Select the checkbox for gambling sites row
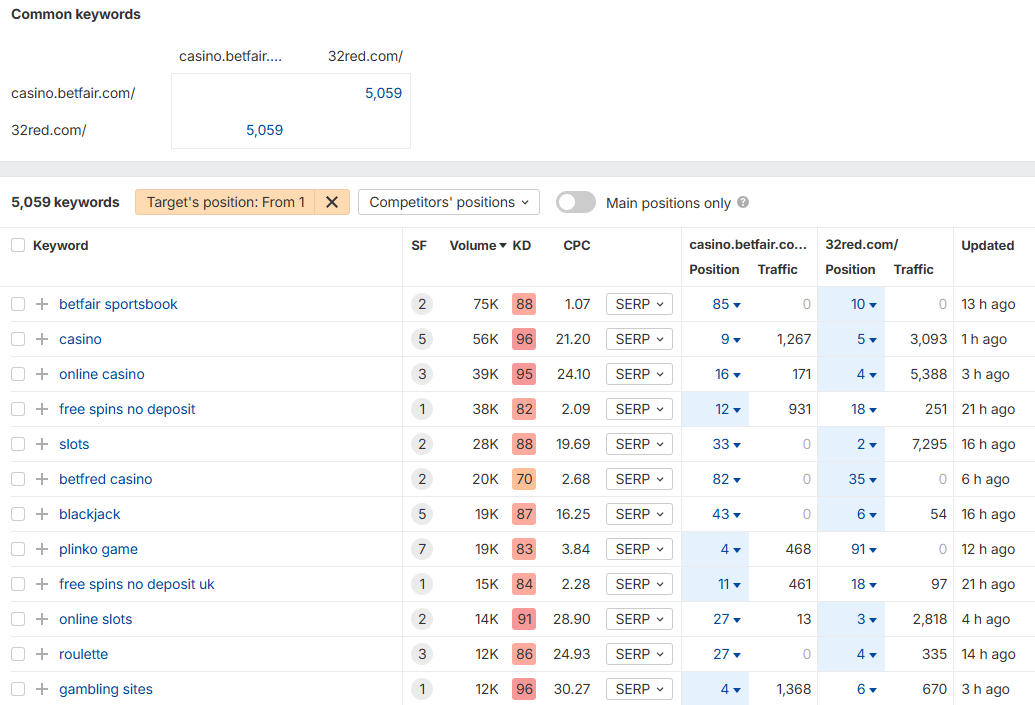This screenshot has height=705, width=1035. click(x=18, y=689)
